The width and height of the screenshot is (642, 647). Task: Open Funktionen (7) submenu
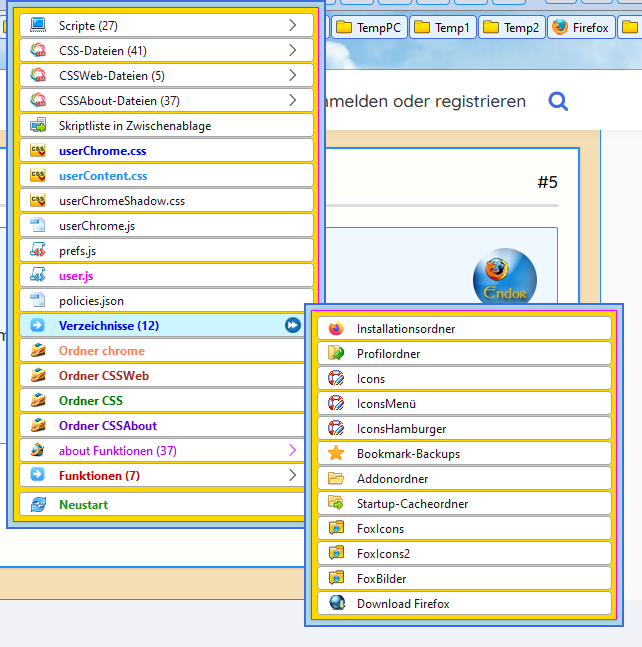point(162,475)
